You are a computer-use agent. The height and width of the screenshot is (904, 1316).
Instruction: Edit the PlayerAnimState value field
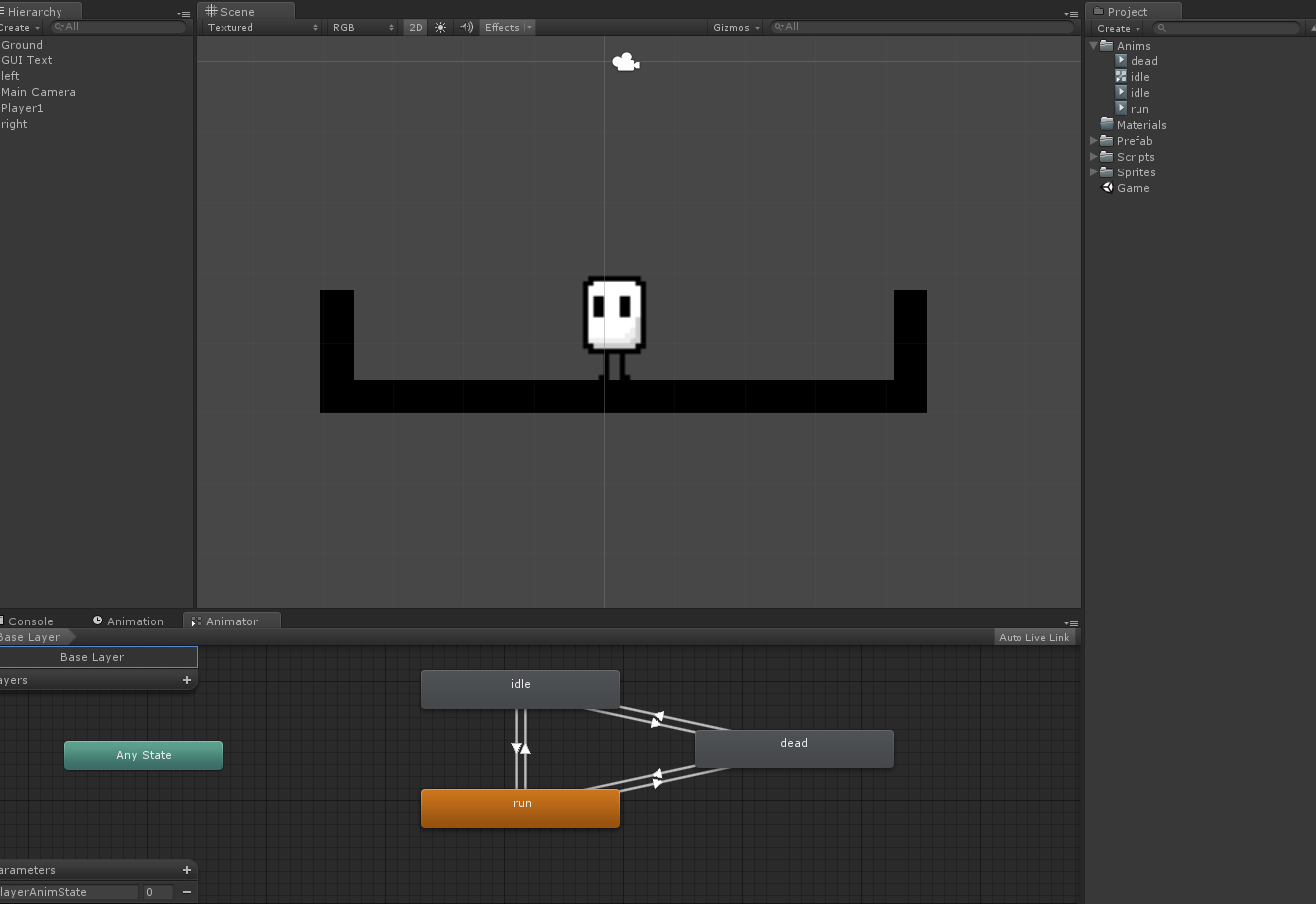tap(157, 892)
